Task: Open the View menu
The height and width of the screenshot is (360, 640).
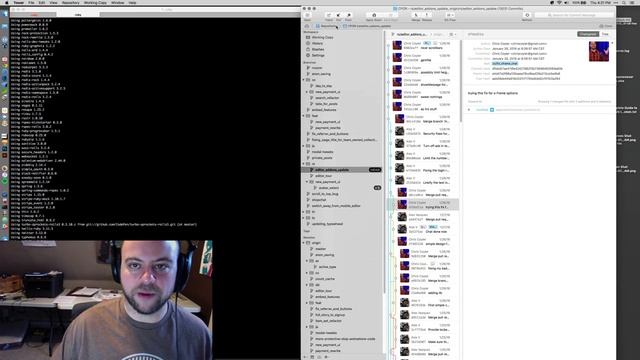Action: [x=53, y=2]
